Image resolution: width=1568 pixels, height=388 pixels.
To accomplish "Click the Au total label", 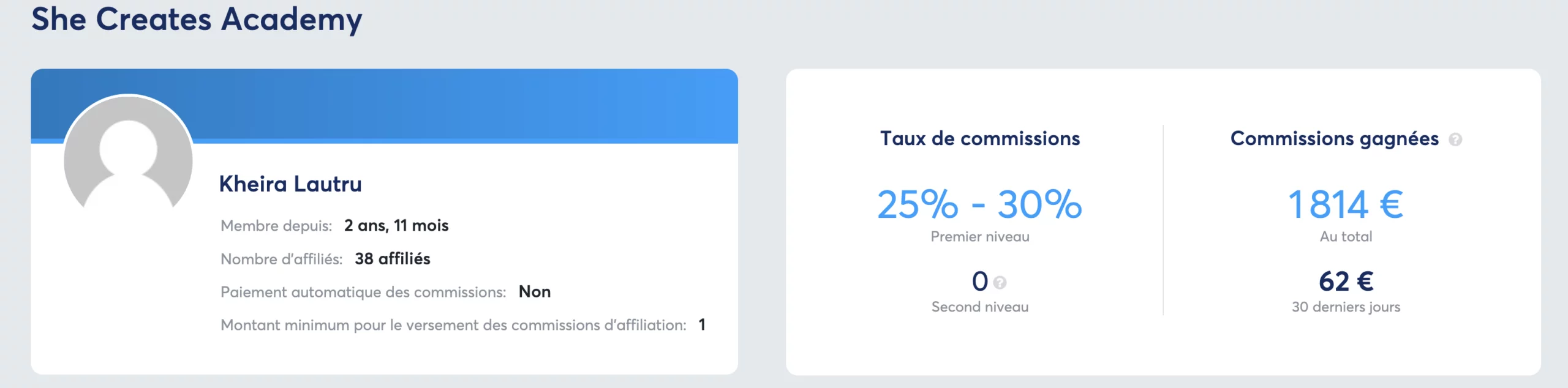I will (x=1346, y=237).
